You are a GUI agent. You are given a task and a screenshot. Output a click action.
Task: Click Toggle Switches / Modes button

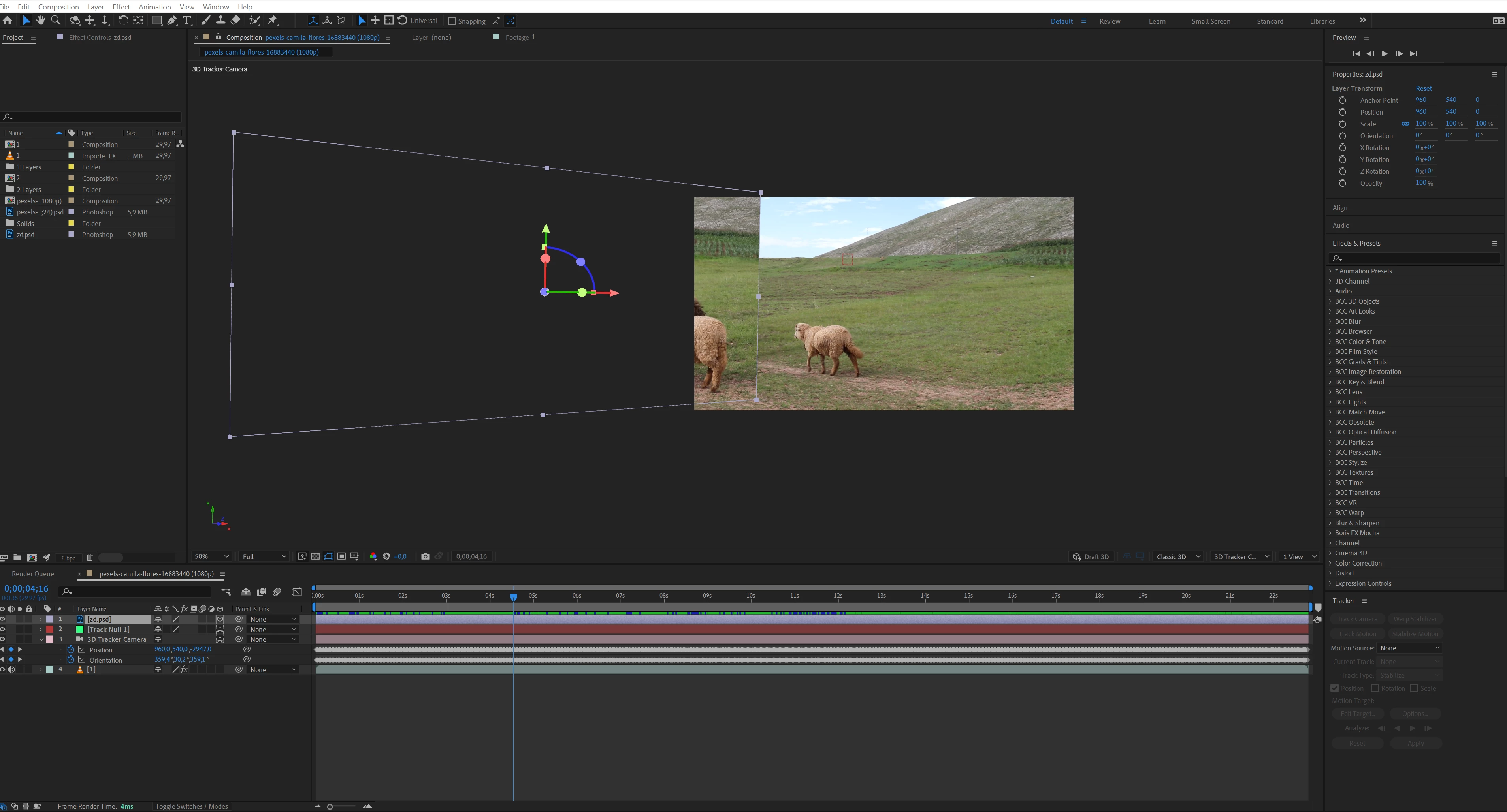[191, 806]
